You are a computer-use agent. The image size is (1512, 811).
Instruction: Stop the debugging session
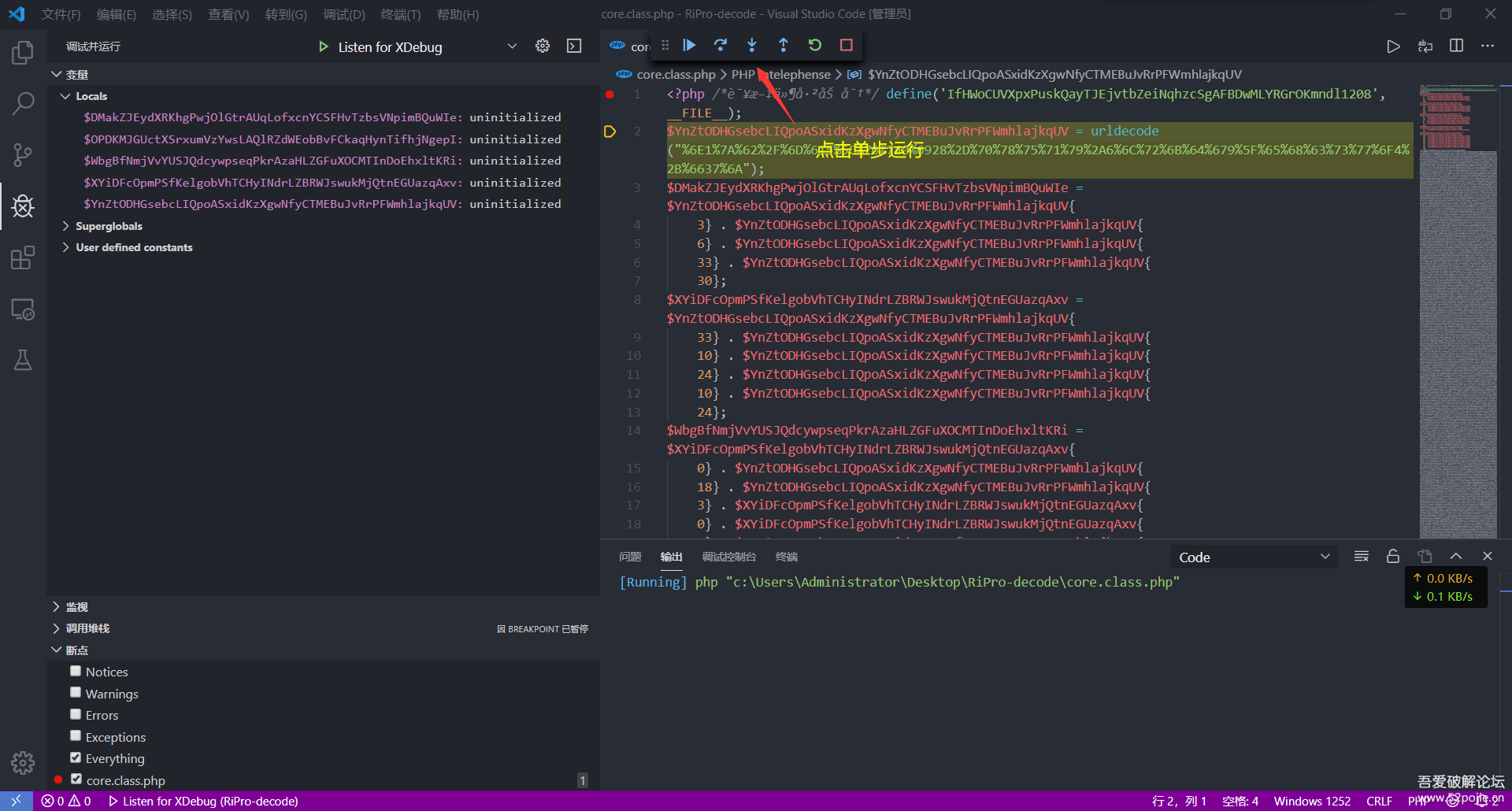[846, 46]
